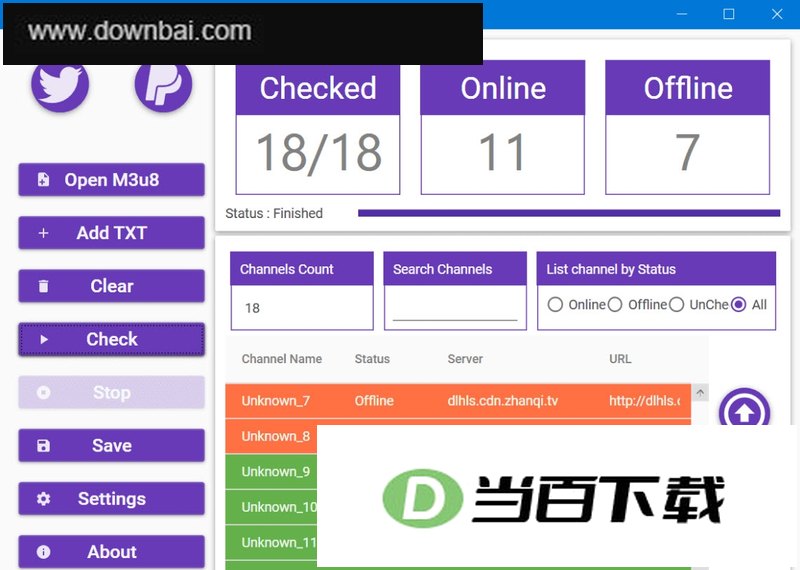The width and height of the screenshot is (800, 570).
Task: Sort by URL column header
Action: pyautogui.click(x=620, y=359)
